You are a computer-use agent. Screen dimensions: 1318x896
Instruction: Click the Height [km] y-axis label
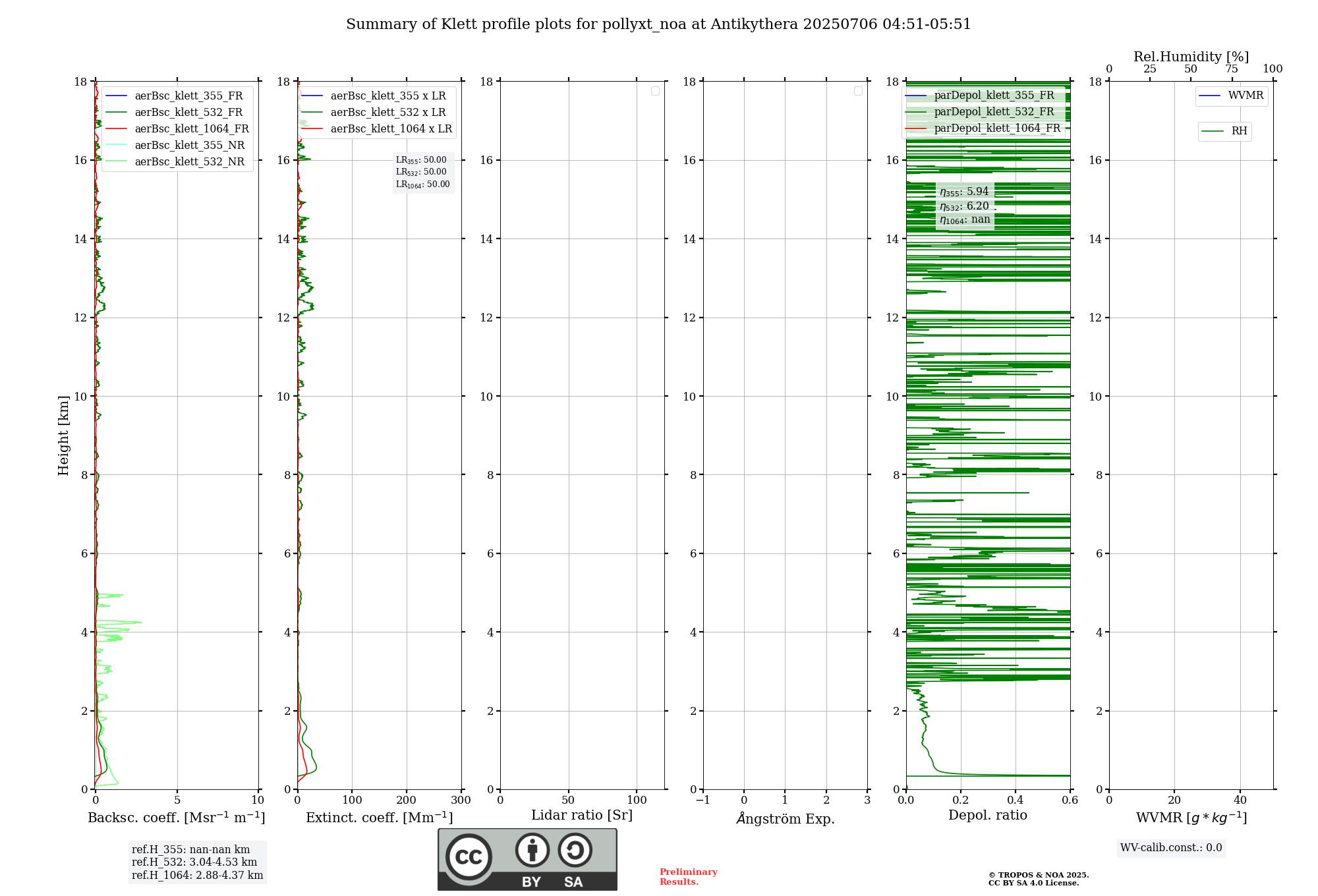[x=63, y=435]
